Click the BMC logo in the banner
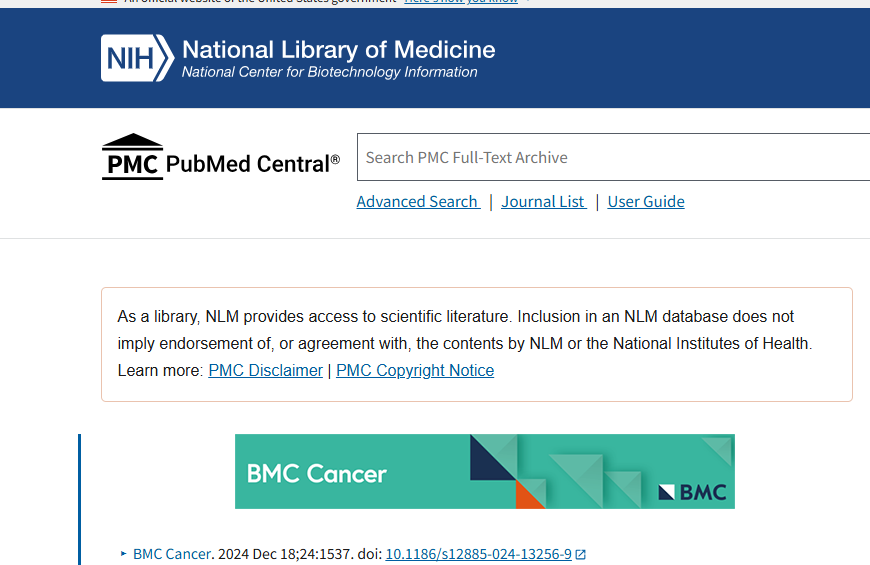870x565 pixels. tap(692, 491)
